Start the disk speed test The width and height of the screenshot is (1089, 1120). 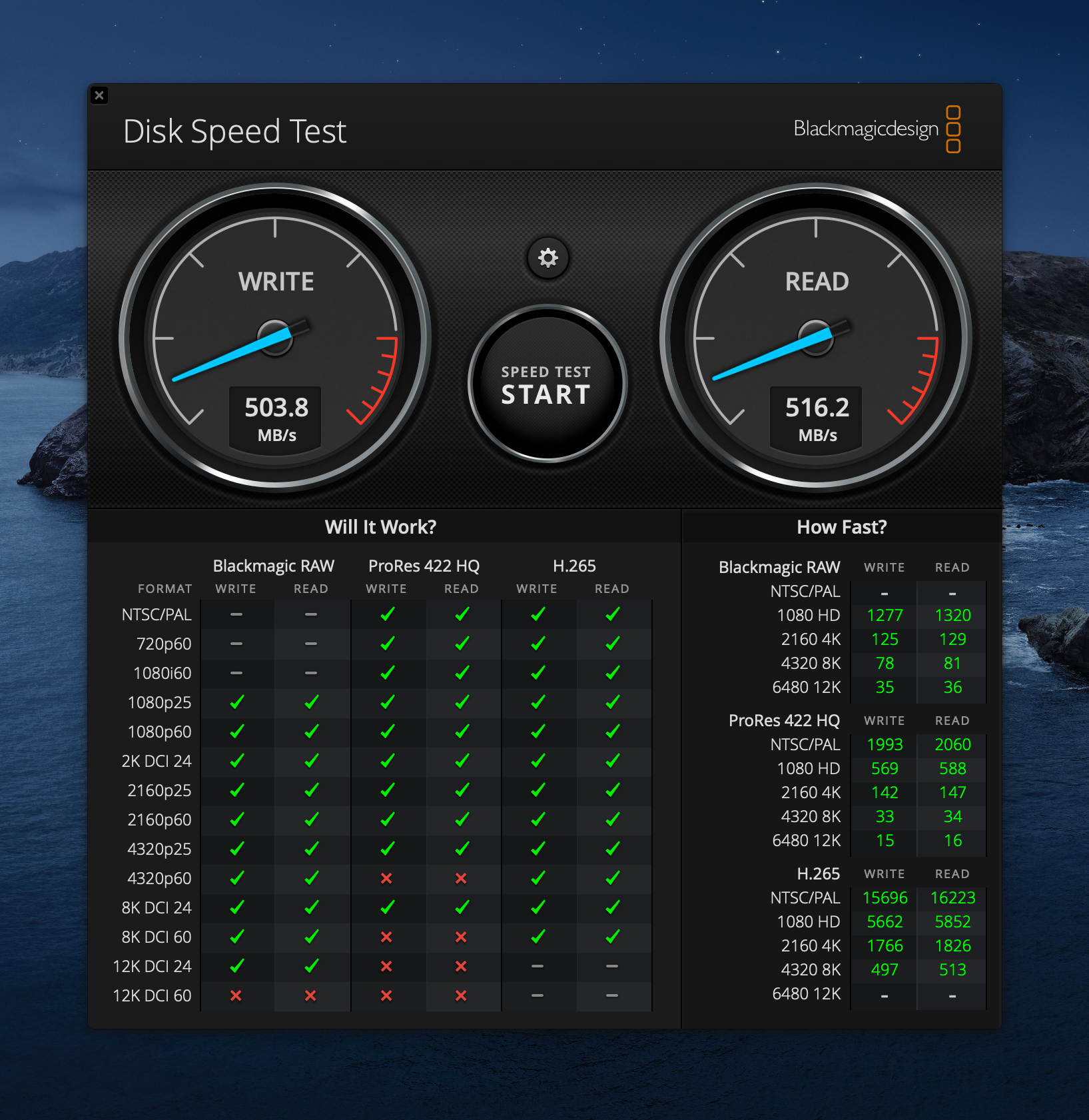click(547, 384)
